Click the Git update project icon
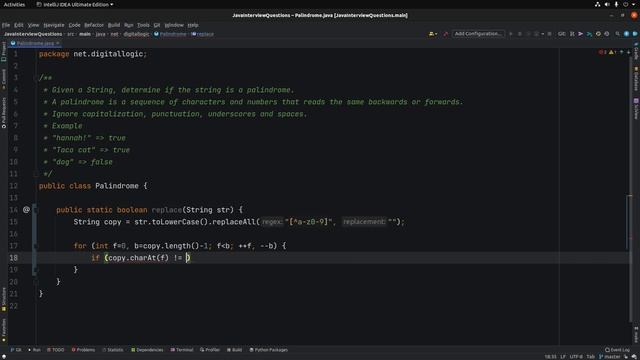The image size is (640, 360). [572, 34]
